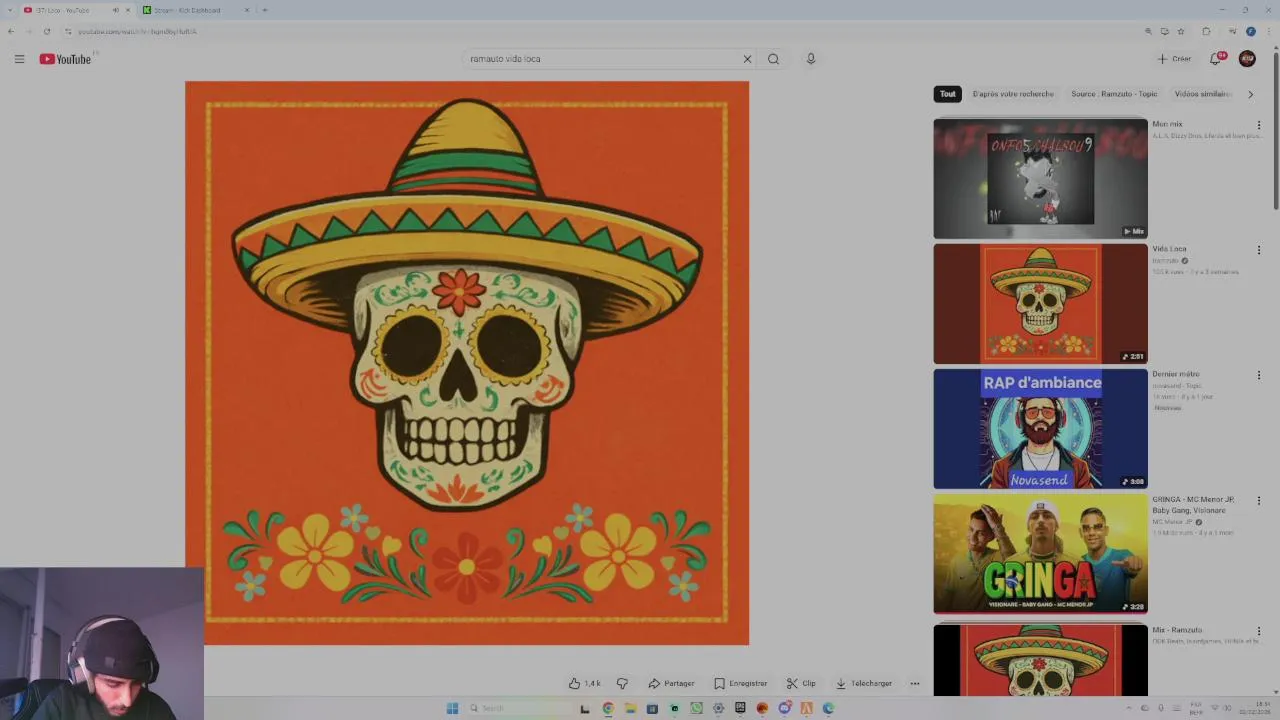Open options menu for Mon mix video

(1259, 125)
